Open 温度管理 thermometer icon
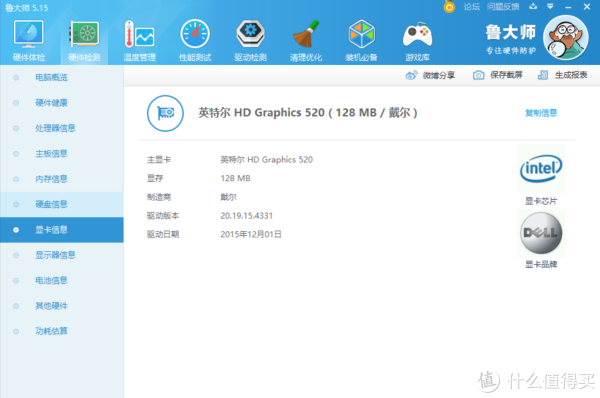The width and height of the screenshot is (600, 398). coord(139,34)
